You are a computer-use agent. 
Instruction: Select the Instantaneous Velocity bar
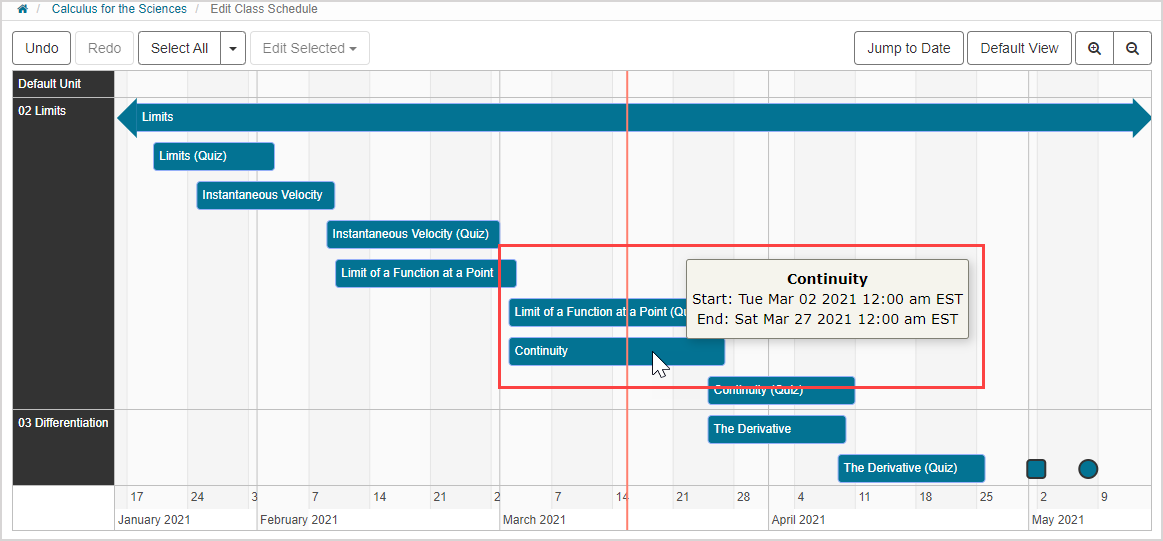click(x=265, y=195)
